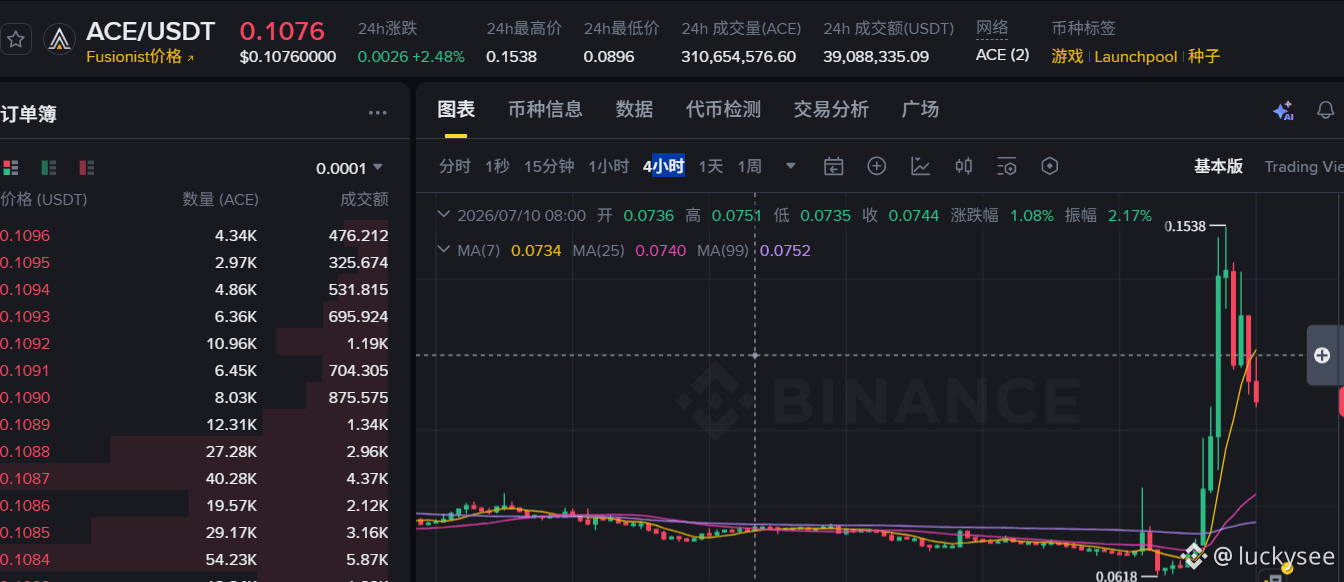
Task: Click the ACE coin logo
Action: coord(60,40)
